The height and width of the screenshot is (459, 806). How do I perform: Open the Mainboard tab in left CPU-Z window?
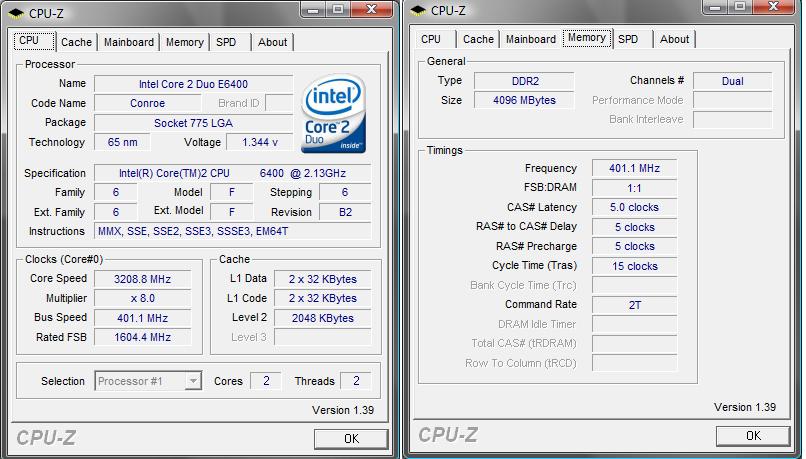129,42
